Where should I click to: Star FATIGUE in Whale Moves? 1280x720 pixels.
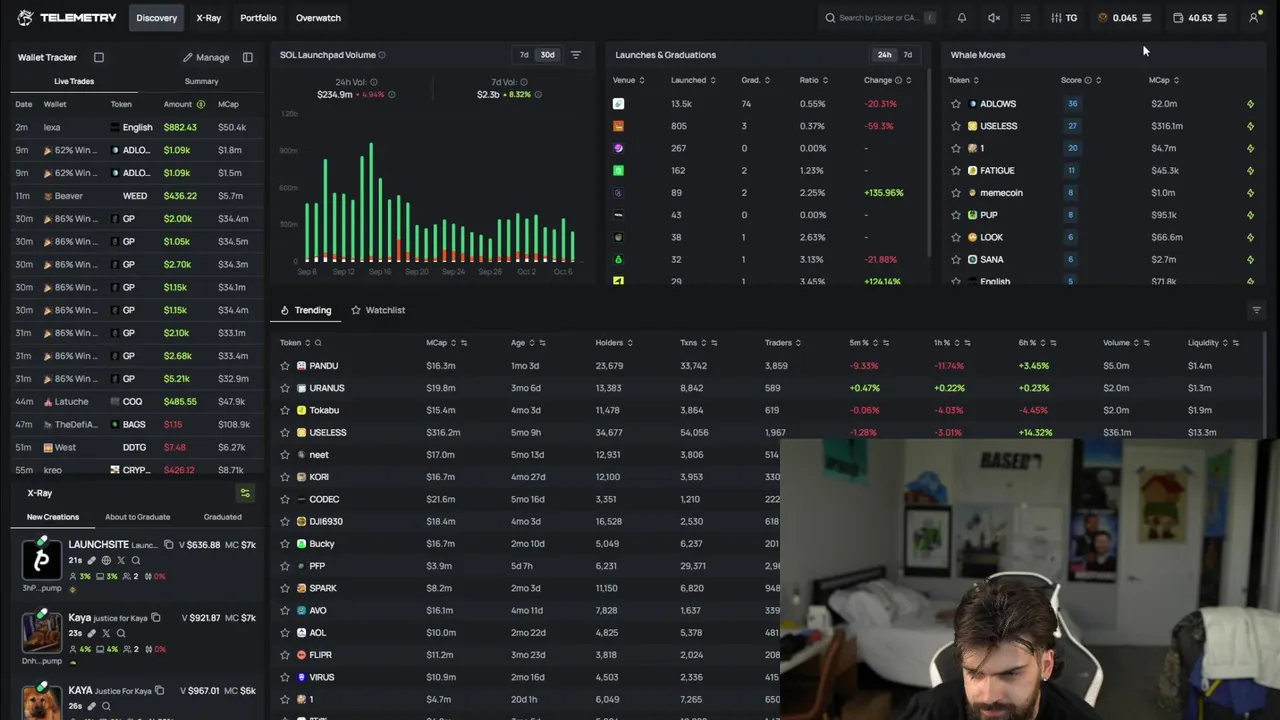956,171
